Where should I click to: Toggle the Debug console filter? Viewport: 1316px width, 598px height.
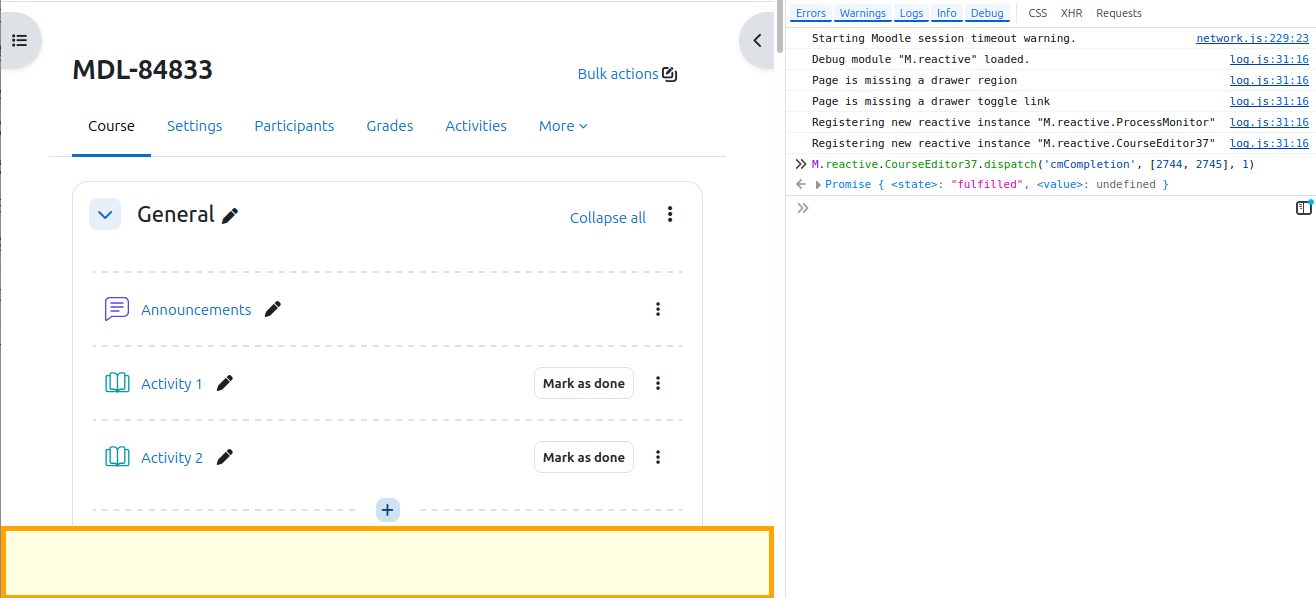987,13
